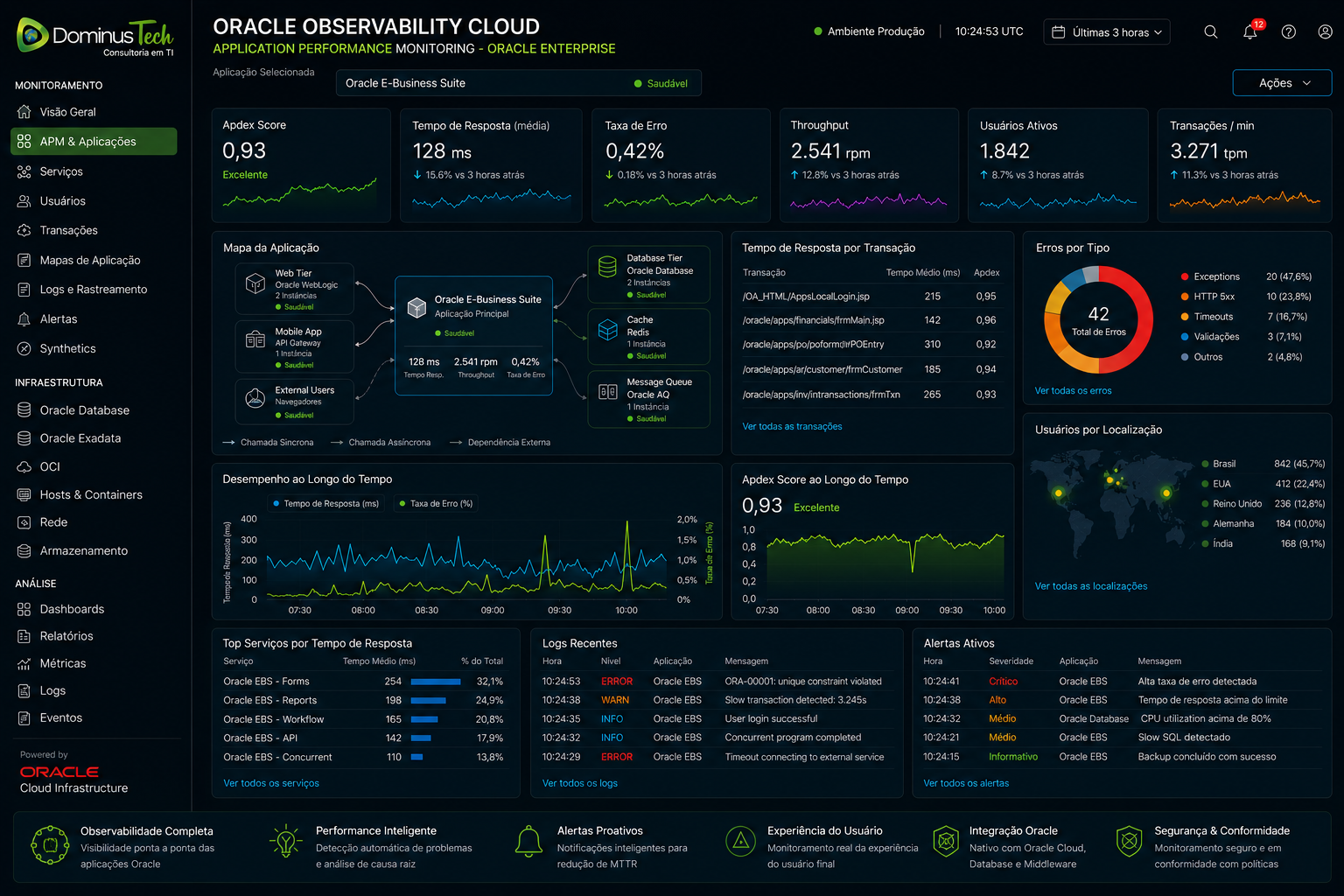
Task: Click the Apdex Score metric card
Action: tap(301, 165)
